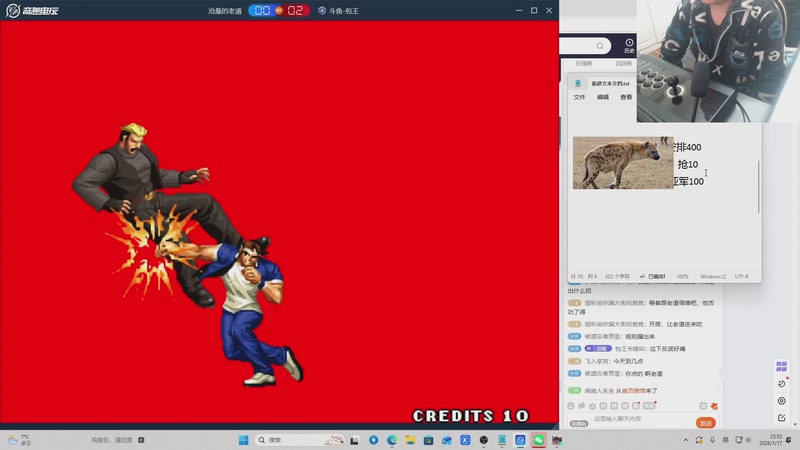The image size is (800, 450).
Task: Click the red 02 score counter
Action: (x=295, y=11)
